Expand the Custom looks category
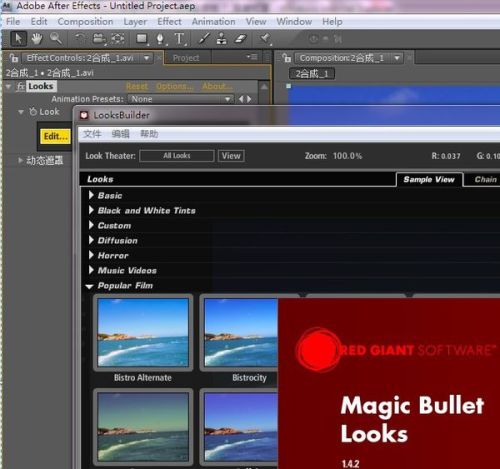The height and width of the screenshot is (469, 500). coord(91,225)
